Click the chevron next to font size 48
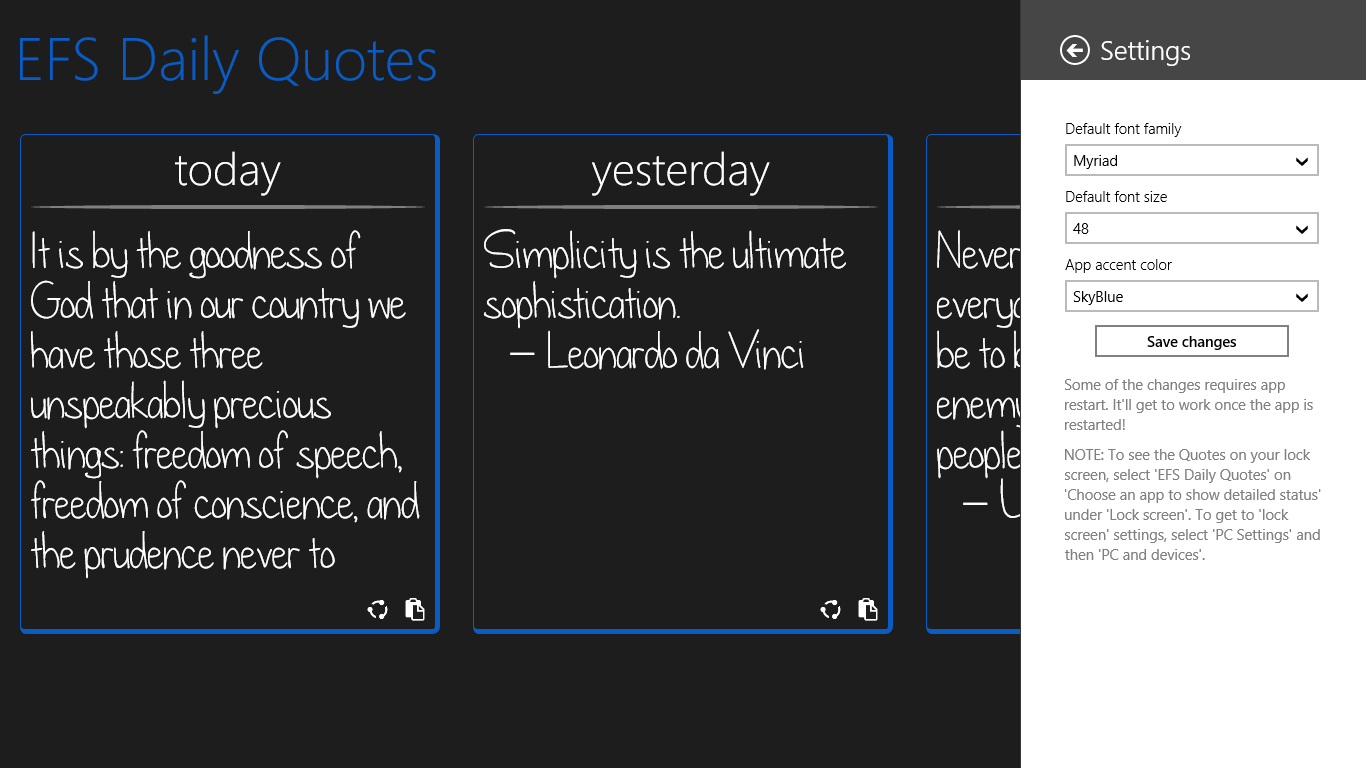Screen dimensions: 1366x768 coord(1302,229)
